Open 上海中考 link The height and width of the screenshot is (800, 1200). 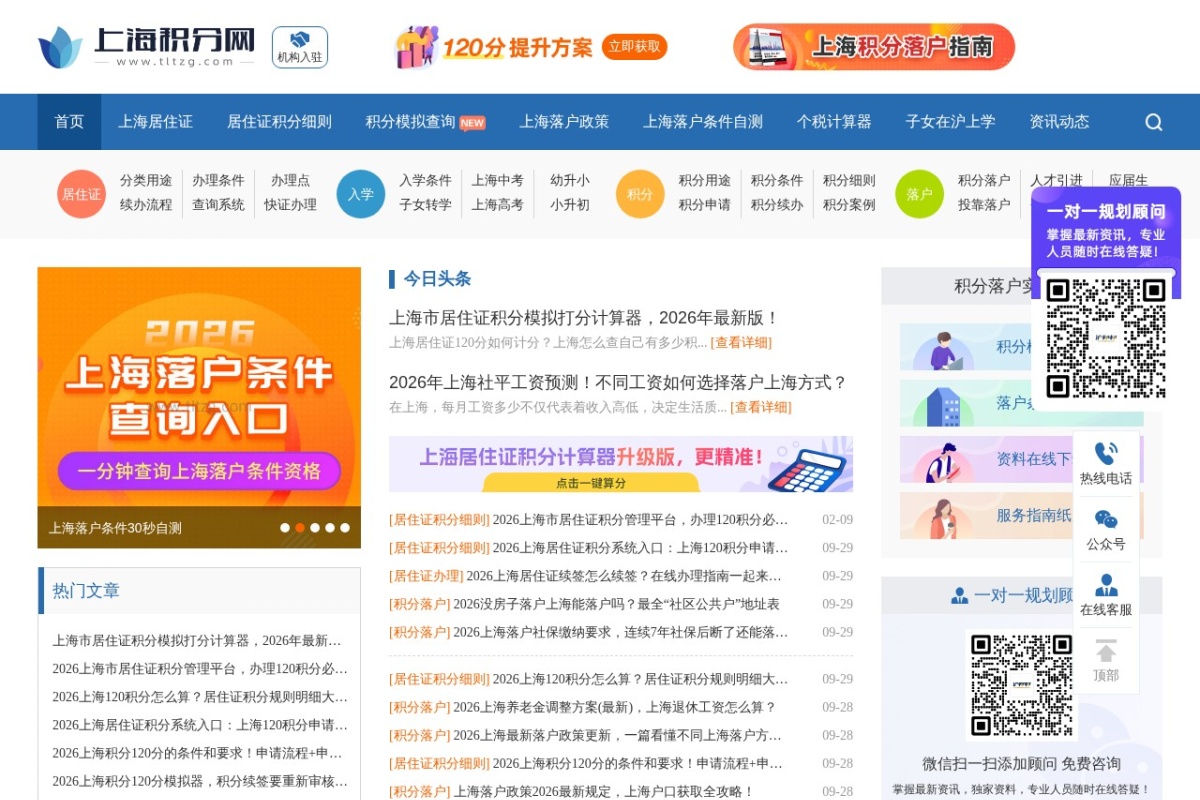[497, 181]
